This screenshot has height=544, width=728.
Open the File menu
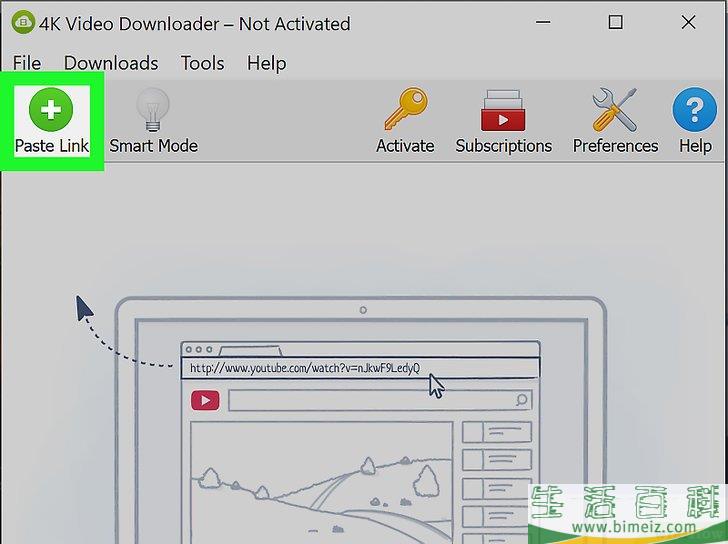27,63
